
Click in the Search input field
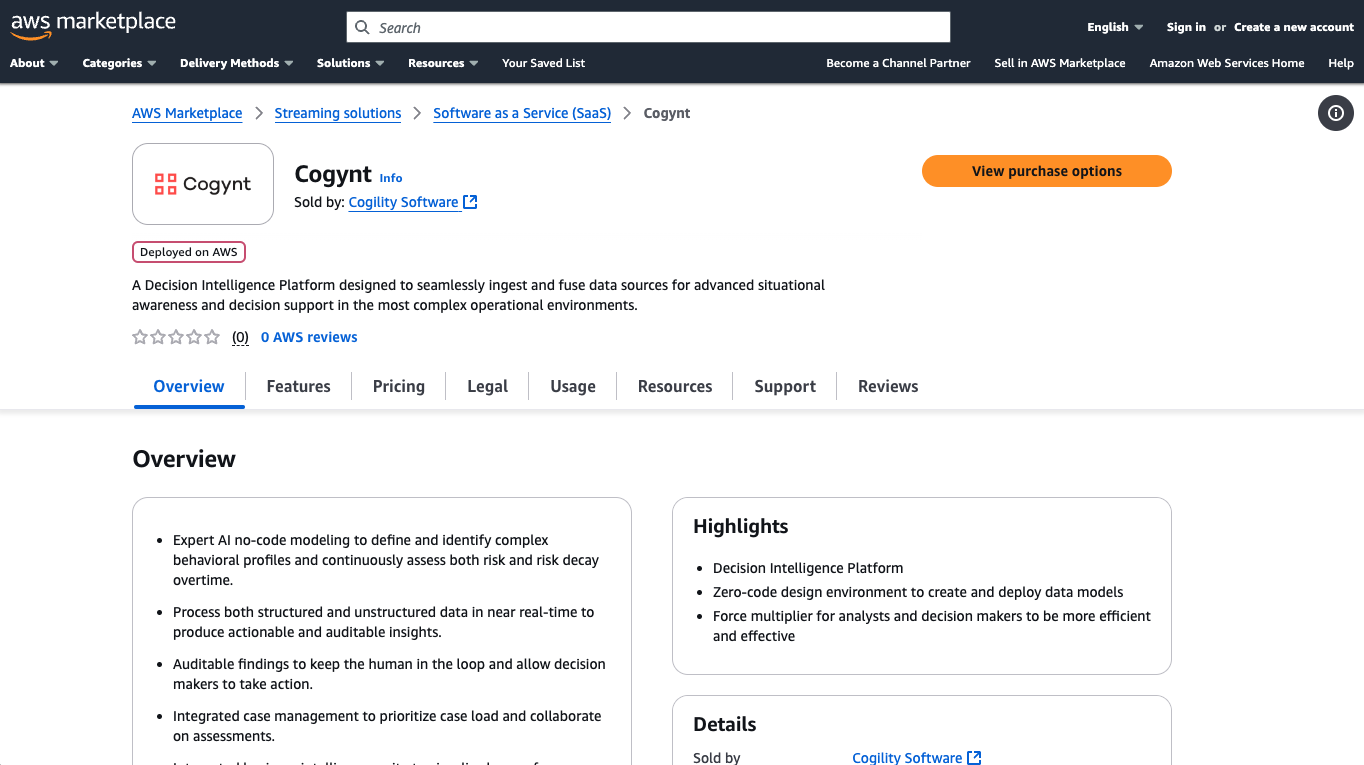point(648,27)
